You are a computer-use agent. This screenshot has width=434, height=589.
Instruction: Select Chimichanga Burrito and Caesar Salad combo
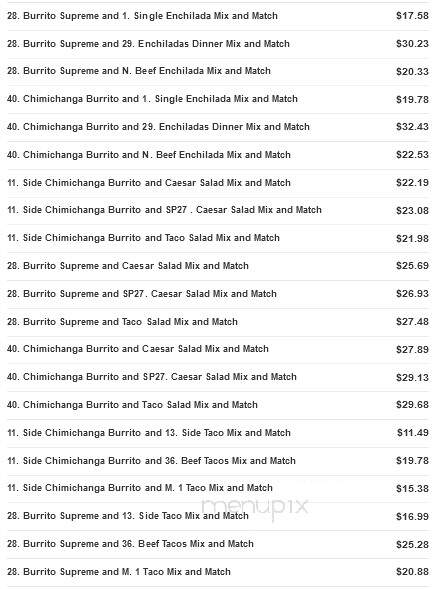[x=218, y=349]
